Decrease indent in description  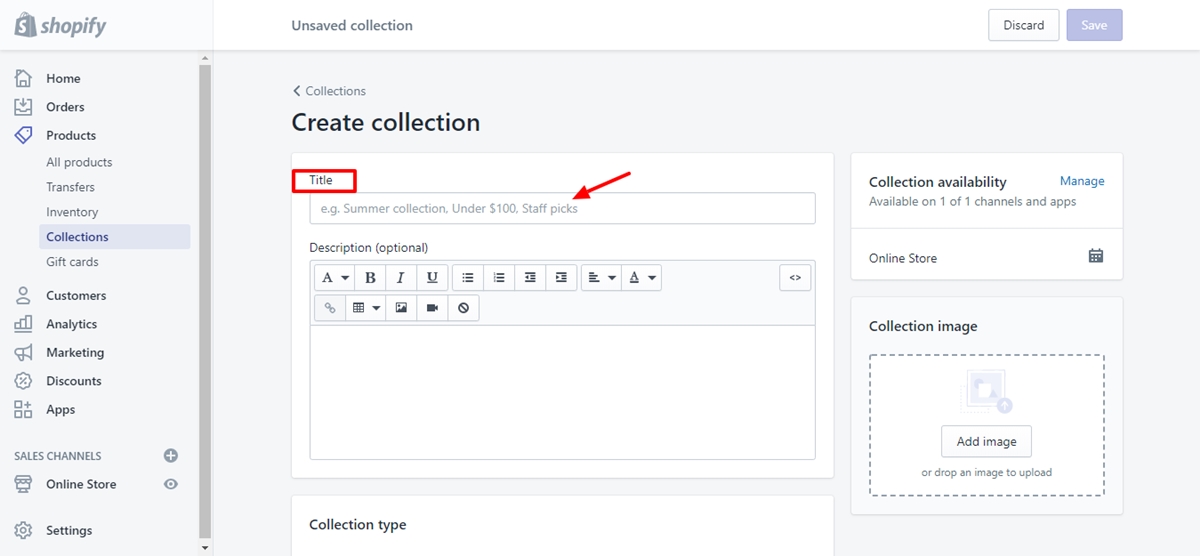pos(530,278)
